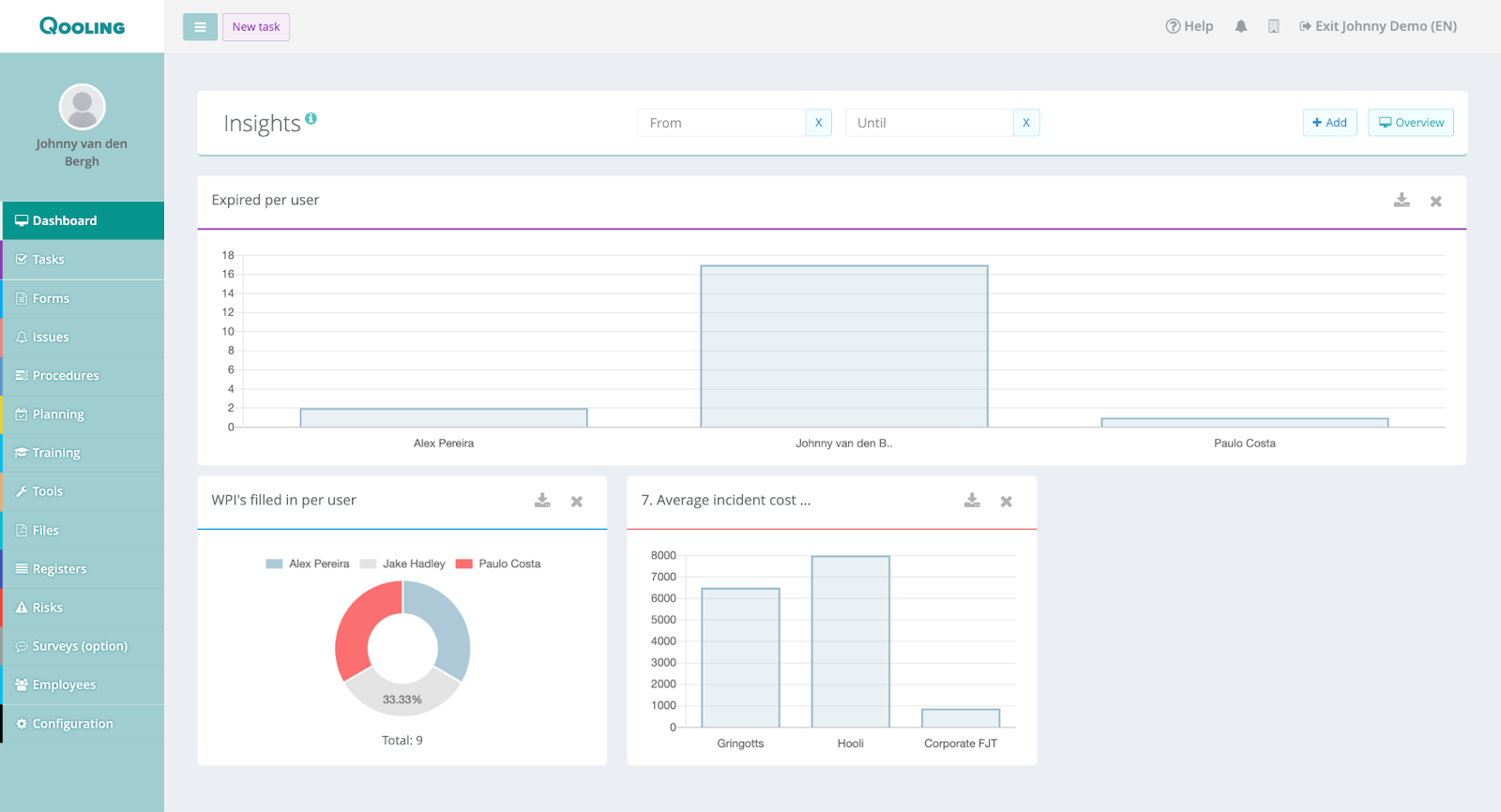The height and width of the screenshot is (812, 1501).
Task: Toggle the hamburger sidebar menu button
Action: tap(200, 27)
